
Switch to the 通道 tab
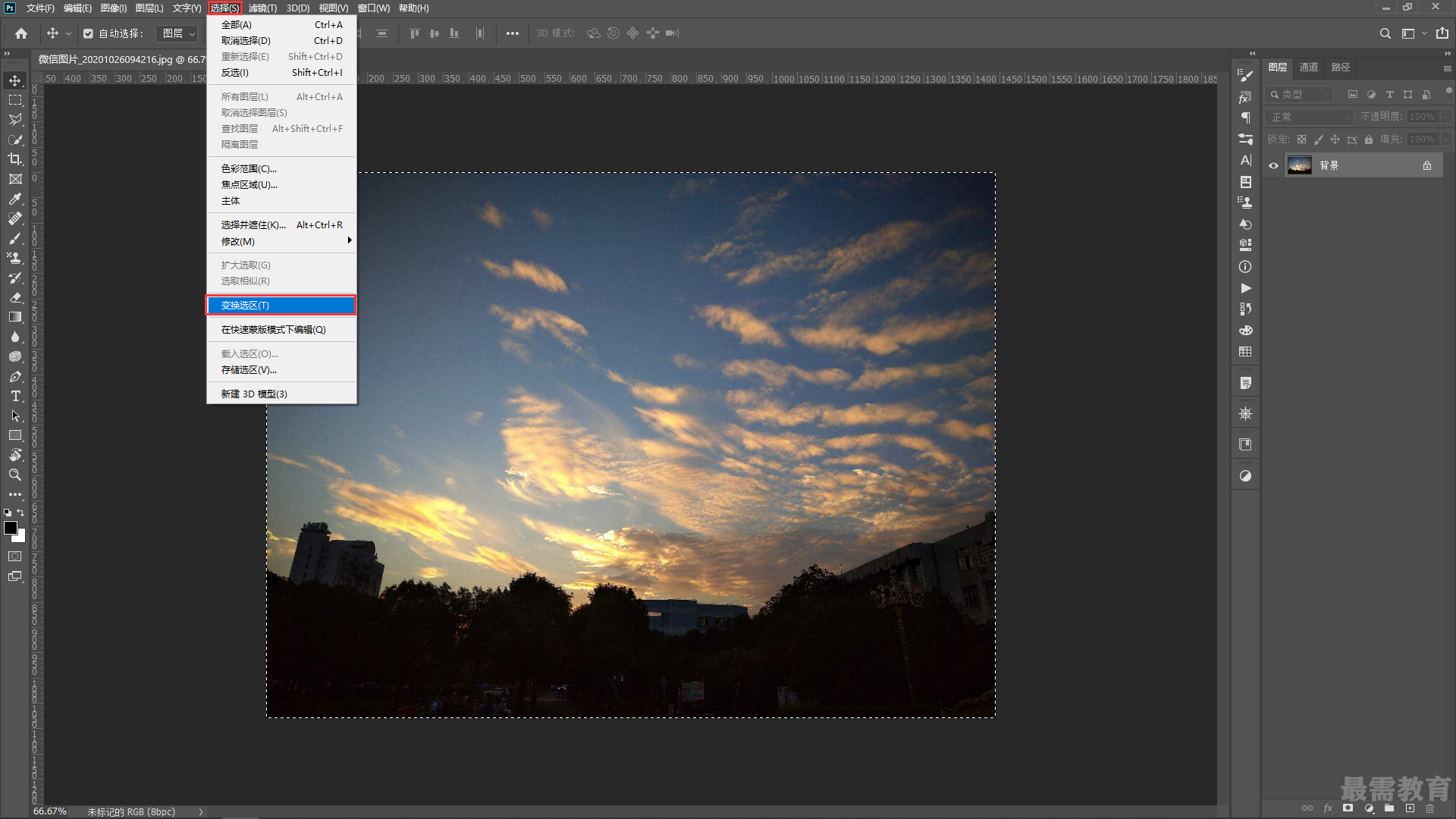point(1309,67)
